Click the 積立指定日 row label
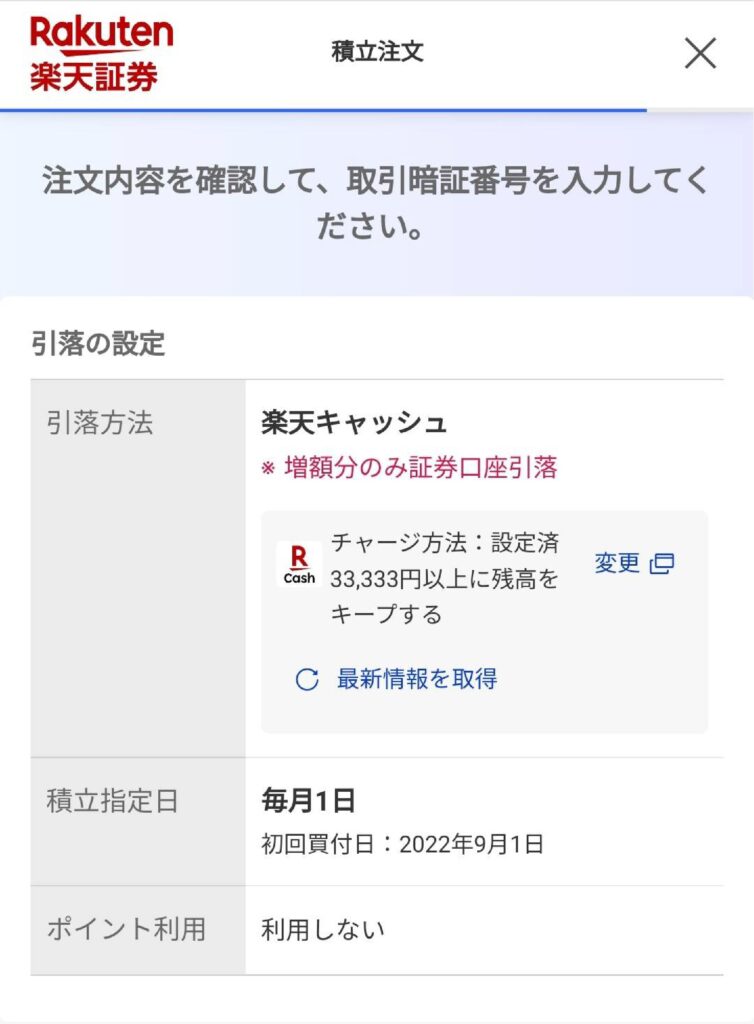This screenshot has width=754, height=1024. pyautogui.click(x=112, y=801)
